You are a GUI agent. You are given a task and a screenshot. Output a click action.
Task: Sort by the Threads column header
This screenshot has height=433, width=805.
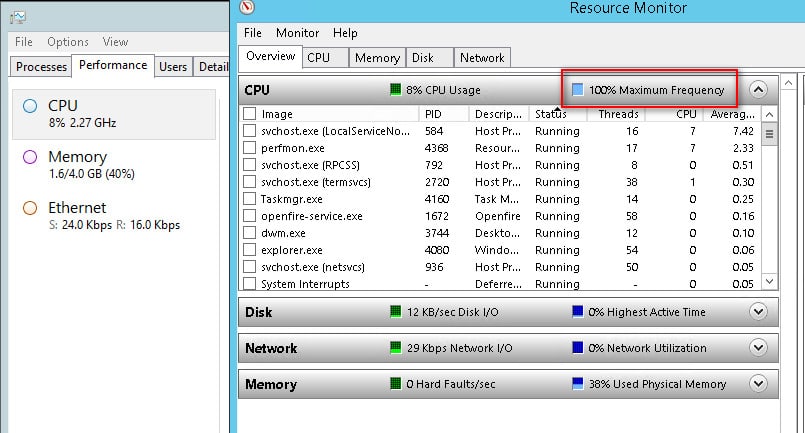(x=618, y=114)
